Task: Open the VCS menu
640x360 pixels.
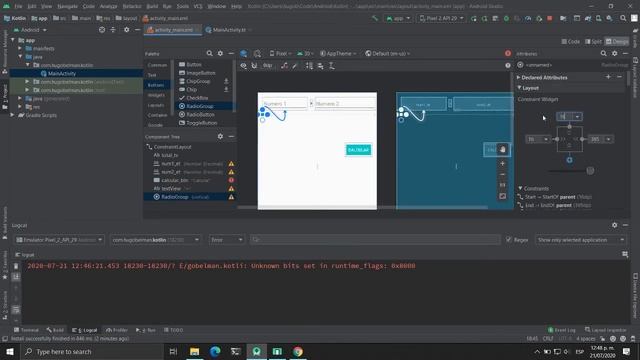Action: point(198,6)
